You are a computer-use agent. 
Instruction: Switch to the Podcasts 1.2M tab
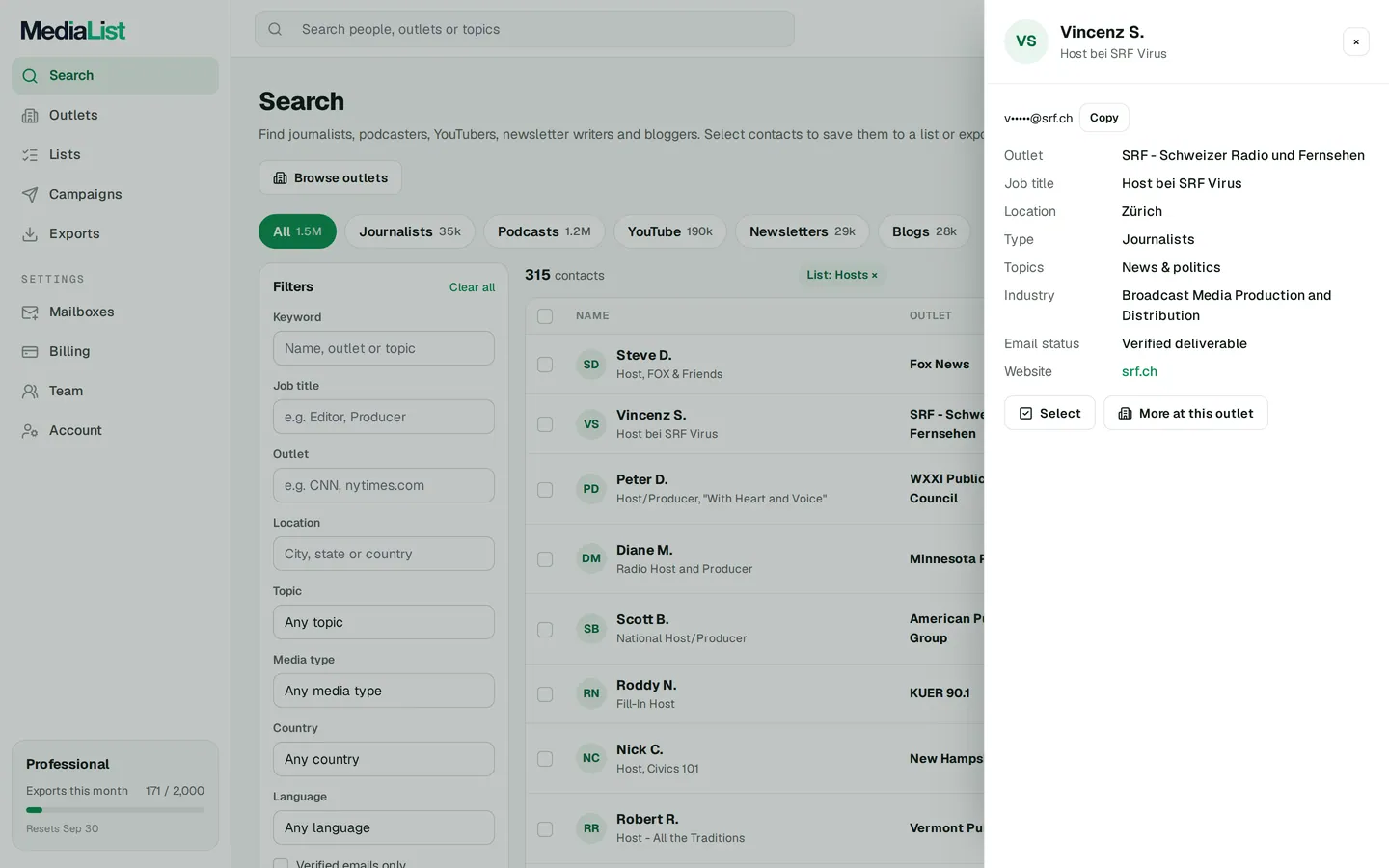544,231
